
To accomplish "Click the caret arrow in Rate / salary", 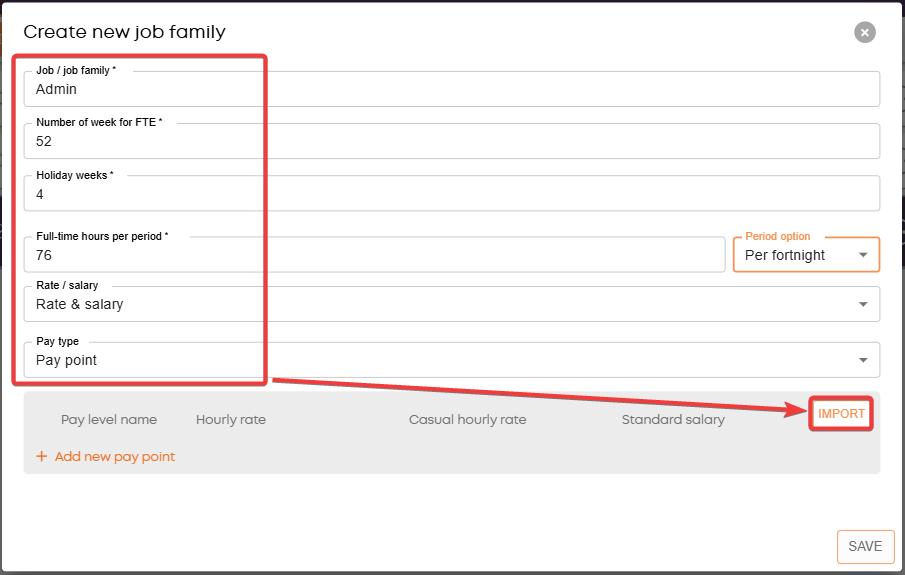I will [x=863, y=304].
